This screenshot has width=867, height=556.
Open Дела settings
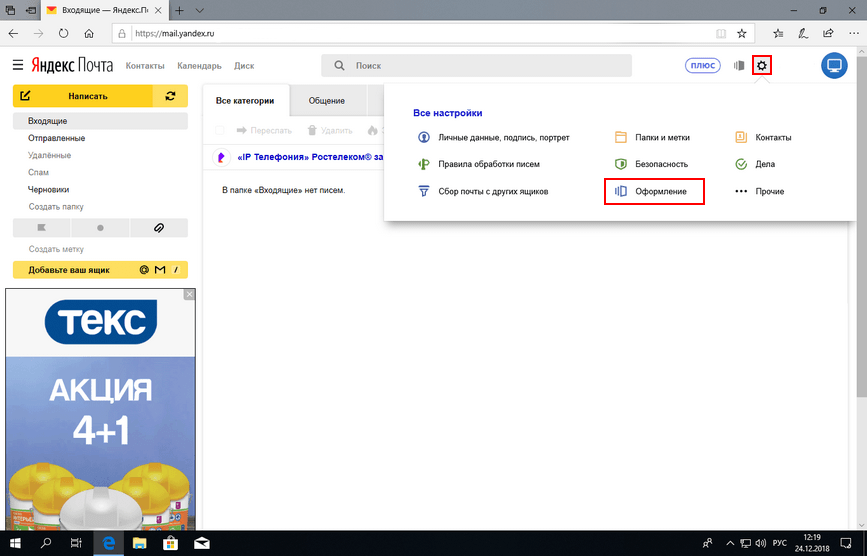point(755,164)
